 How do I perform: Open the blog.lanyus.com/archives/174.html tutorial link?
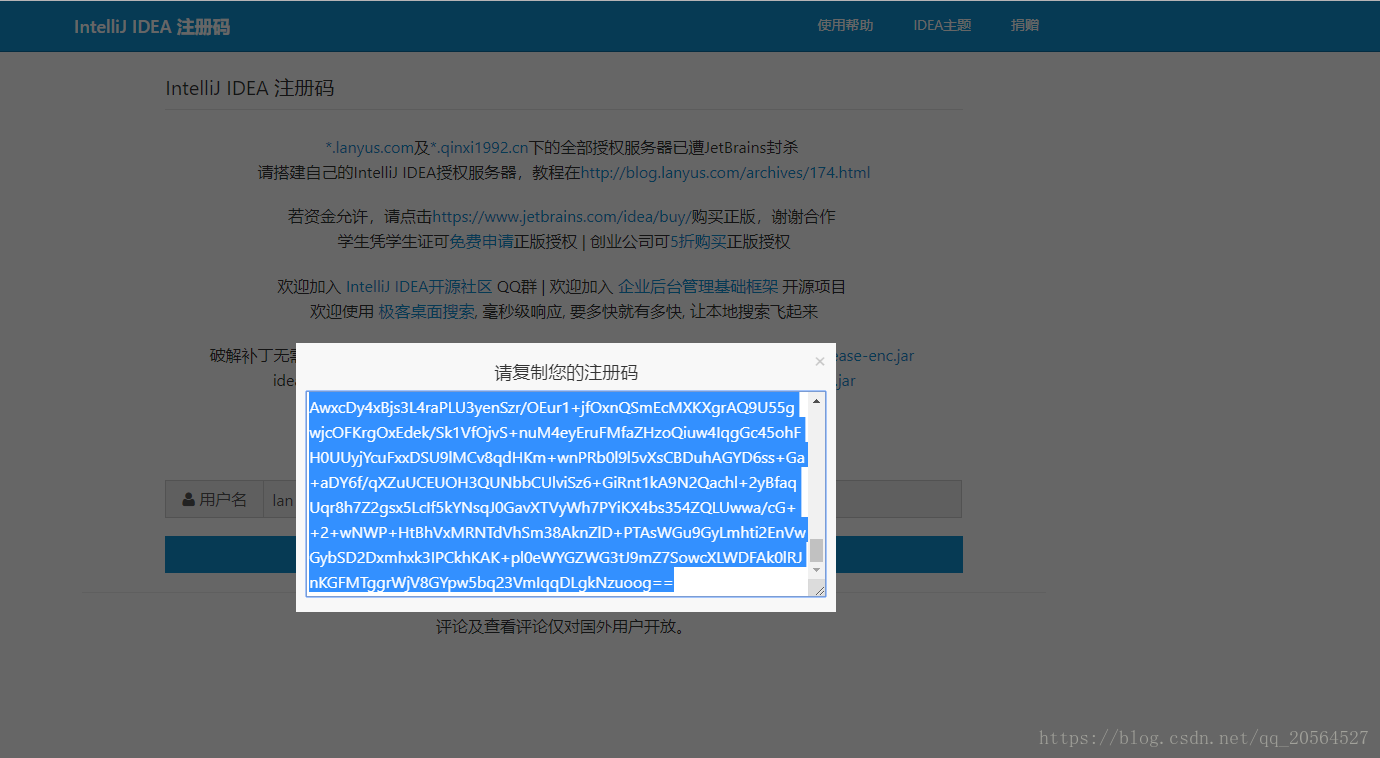point(725,172)
